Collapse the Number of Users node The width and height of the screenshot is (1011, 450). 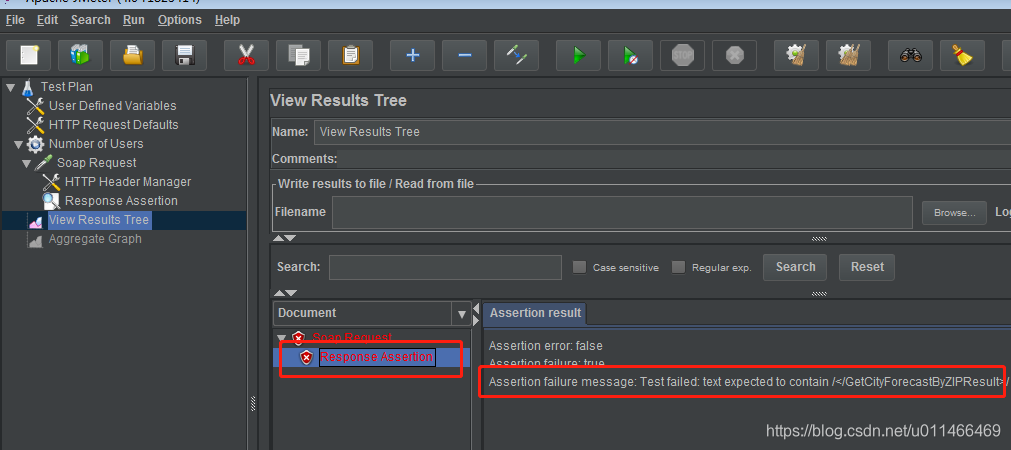click(18, 144)
